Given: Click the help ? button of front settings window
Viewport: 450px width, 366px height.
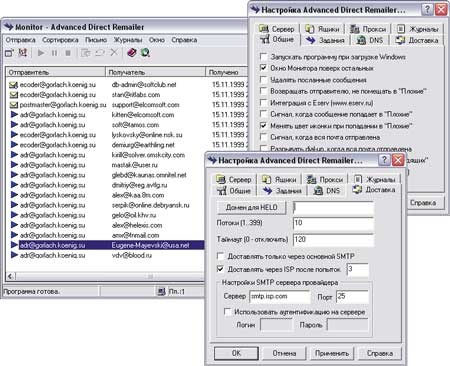Looking at the screenshot, I should [x=384, y=160].
